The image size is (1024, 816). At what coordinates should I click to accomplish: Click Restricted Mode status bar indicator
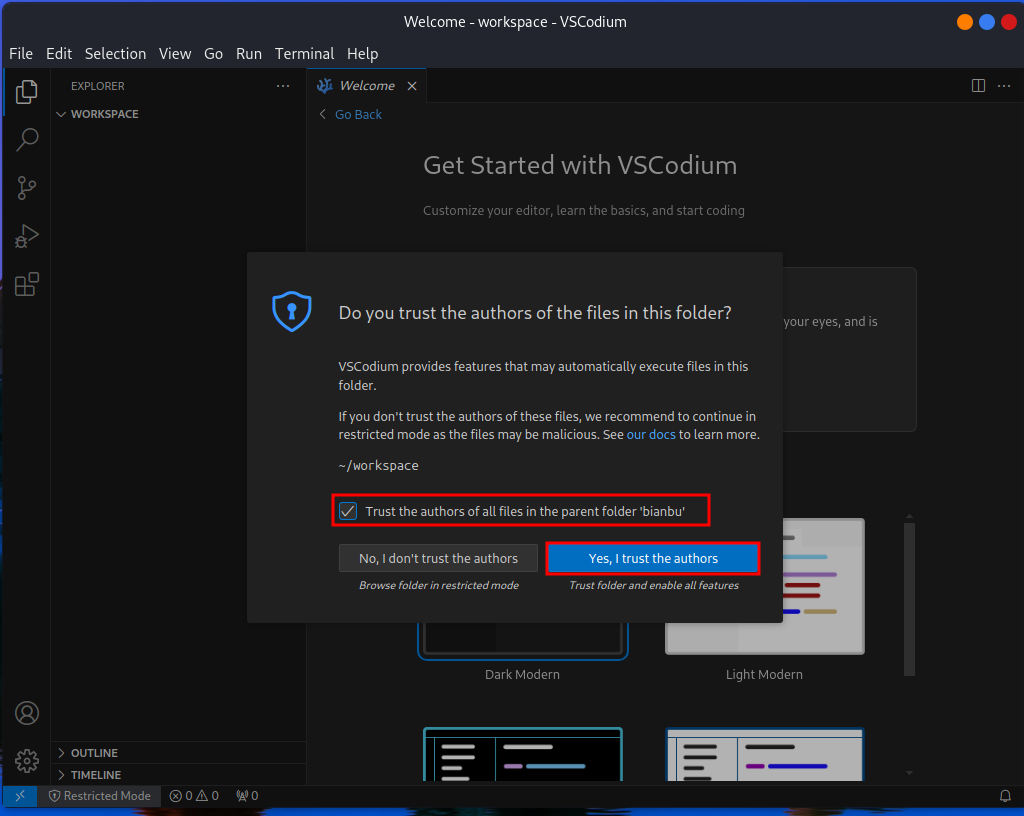point(100,796)
